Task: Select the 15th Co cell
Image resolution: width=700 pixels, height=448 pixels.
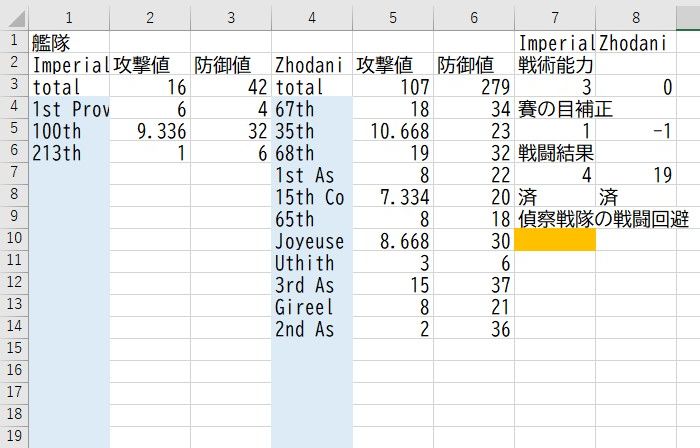Action: 312,196
